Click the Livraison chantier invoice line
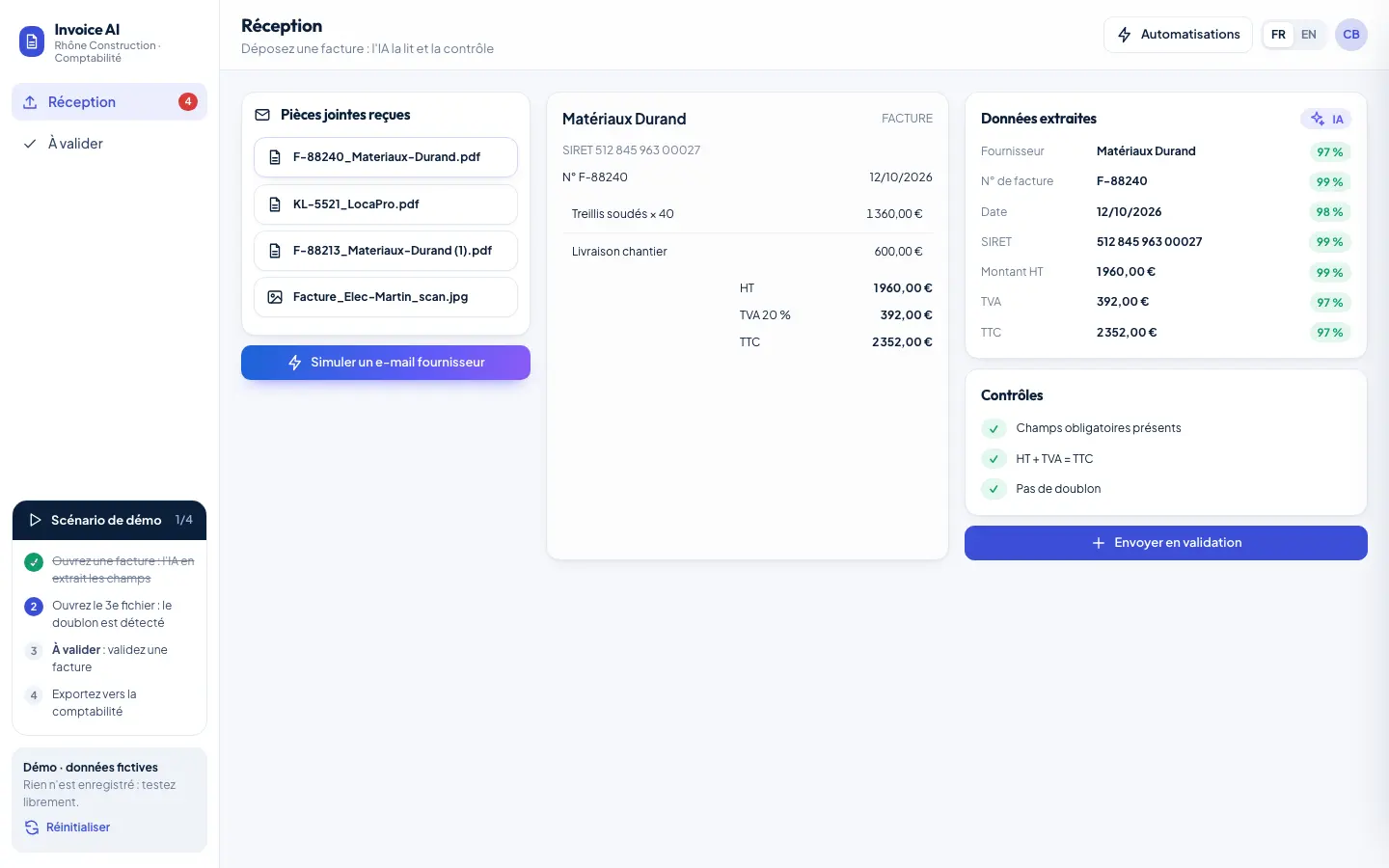 748,252
